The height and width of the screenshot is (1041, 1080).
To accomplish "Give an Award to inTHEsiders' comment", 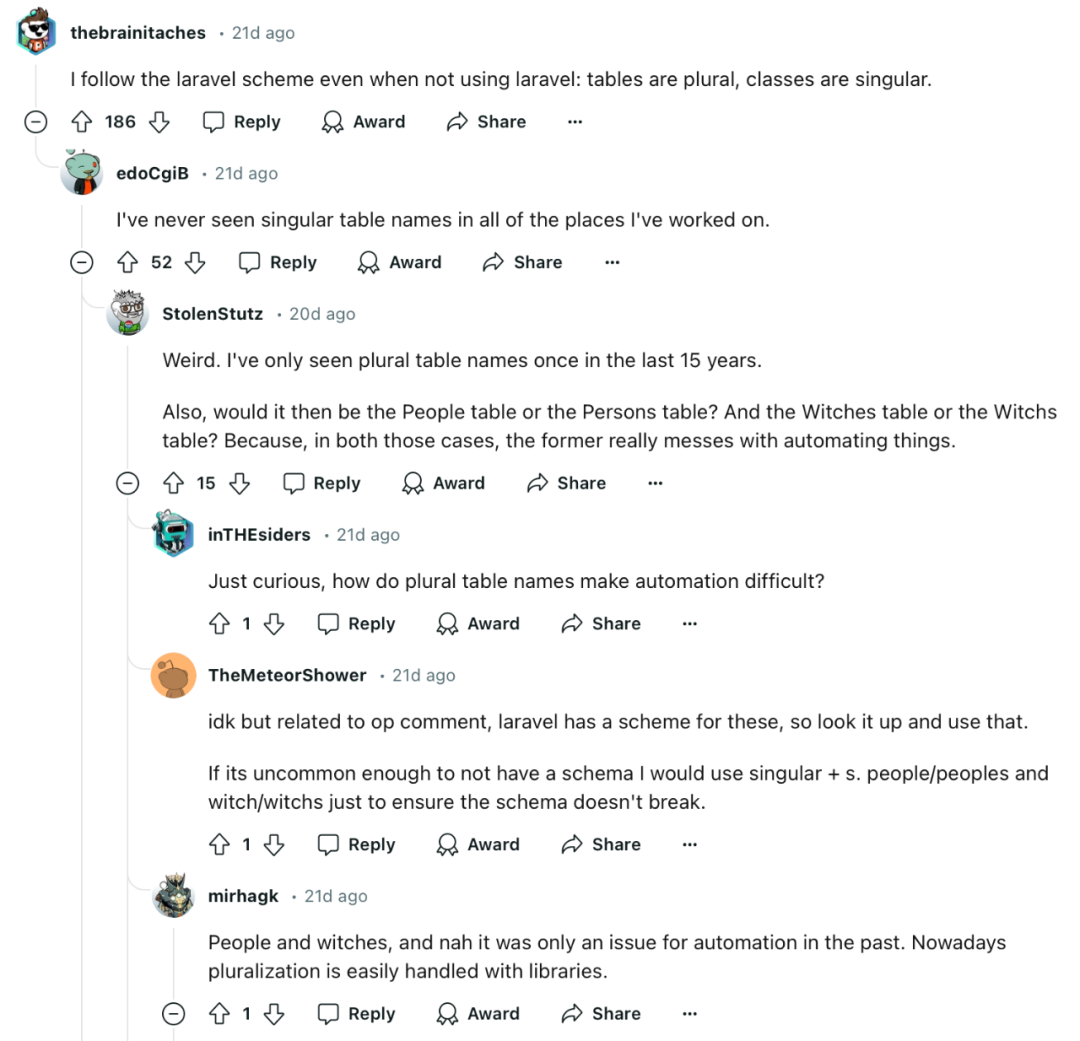I will 478,623.
